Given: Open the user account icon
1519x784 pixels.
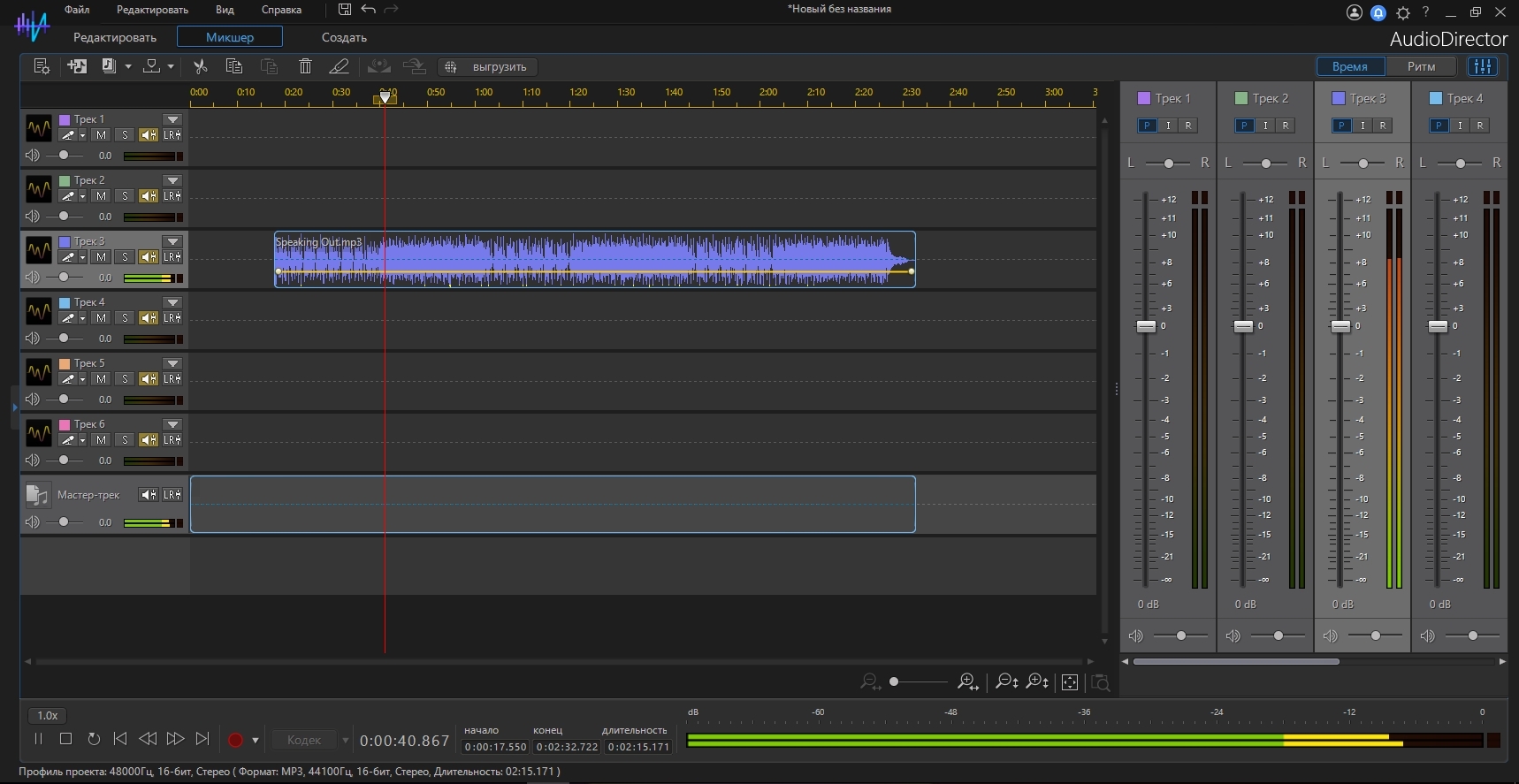Looking at the screenshot, I should pos(1354,12).
